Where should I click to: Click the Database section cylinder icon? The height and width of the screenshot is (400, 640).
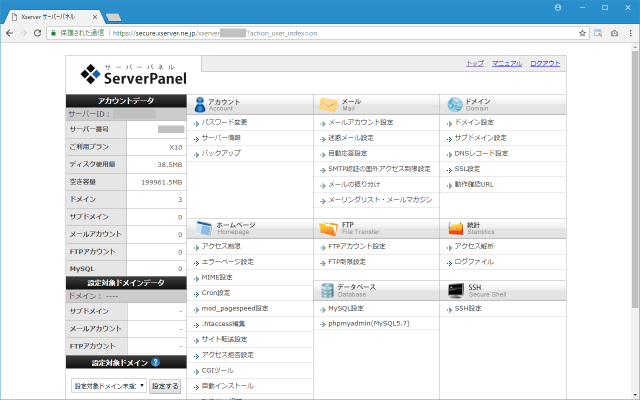coord(328,290)
